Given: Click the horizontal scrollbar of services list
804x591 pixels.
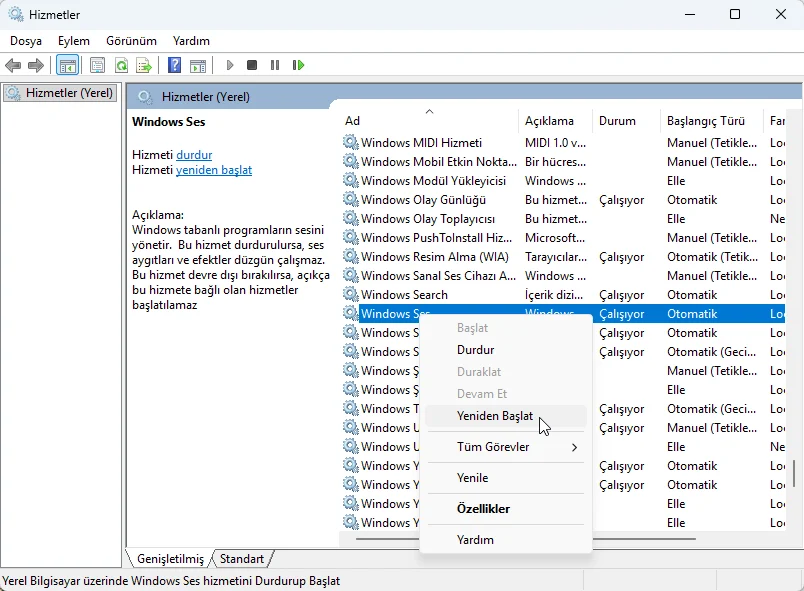Looking at the screenshot, I should 526,539.
